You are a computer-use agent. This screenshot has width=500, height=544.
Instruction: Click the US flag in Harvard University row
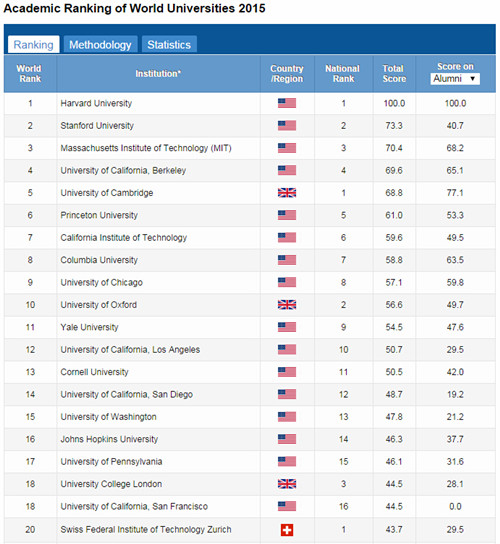[287, 103]
